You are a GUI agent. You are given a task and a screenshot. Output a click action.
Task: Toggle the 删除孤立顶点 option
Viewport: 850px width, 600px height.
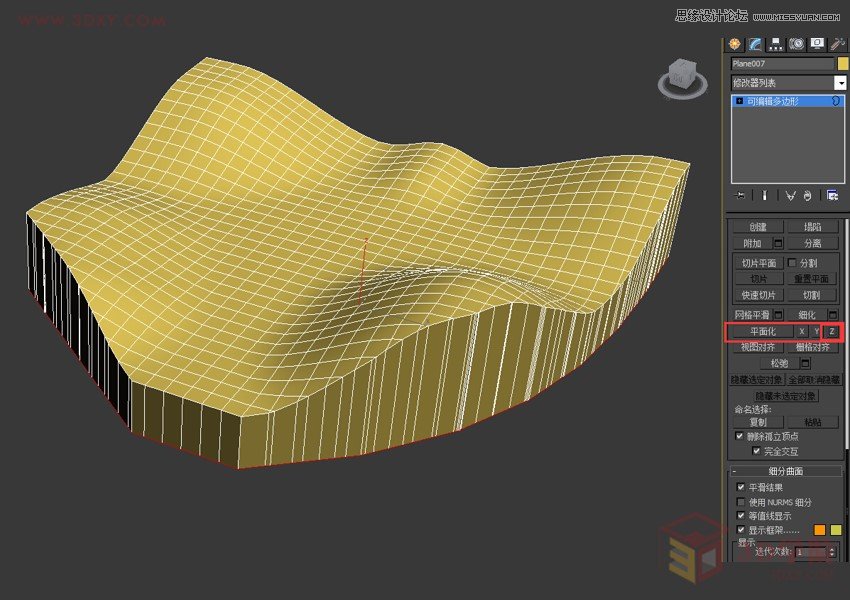point(739,438)
